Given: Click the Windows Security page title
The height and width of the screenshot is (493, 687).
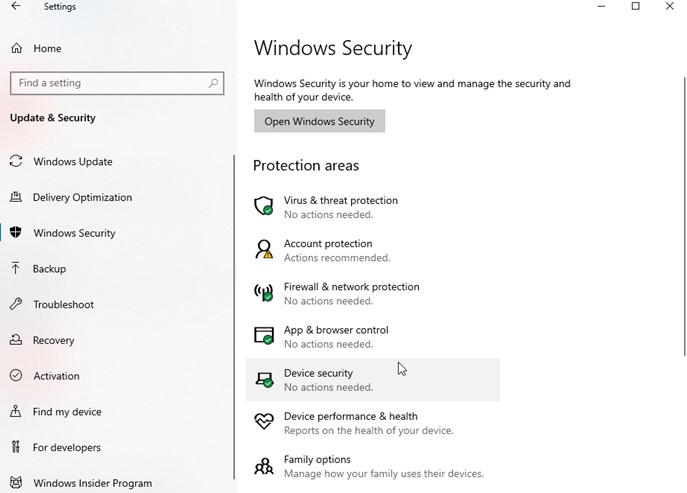Looking at the screenshot, I should (x=333, y=48).
